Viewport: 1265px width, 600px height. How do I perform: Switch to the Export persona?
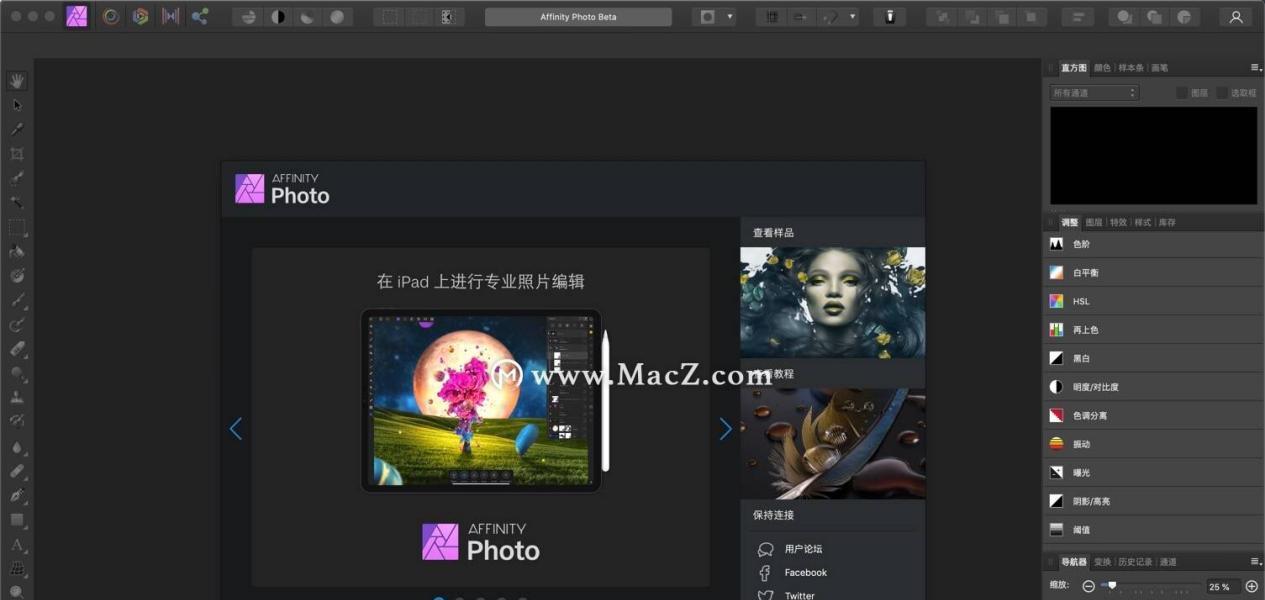point(200,16)
